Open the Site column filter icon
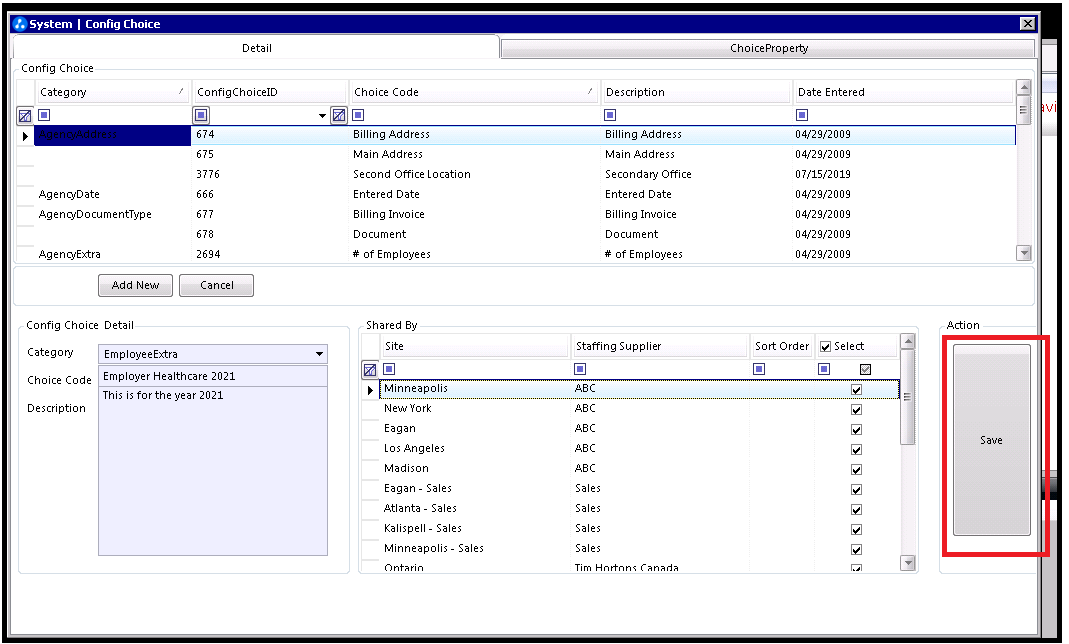Image resolution: width=1069 pixels, height=644 pixels. tap(389, 369)
